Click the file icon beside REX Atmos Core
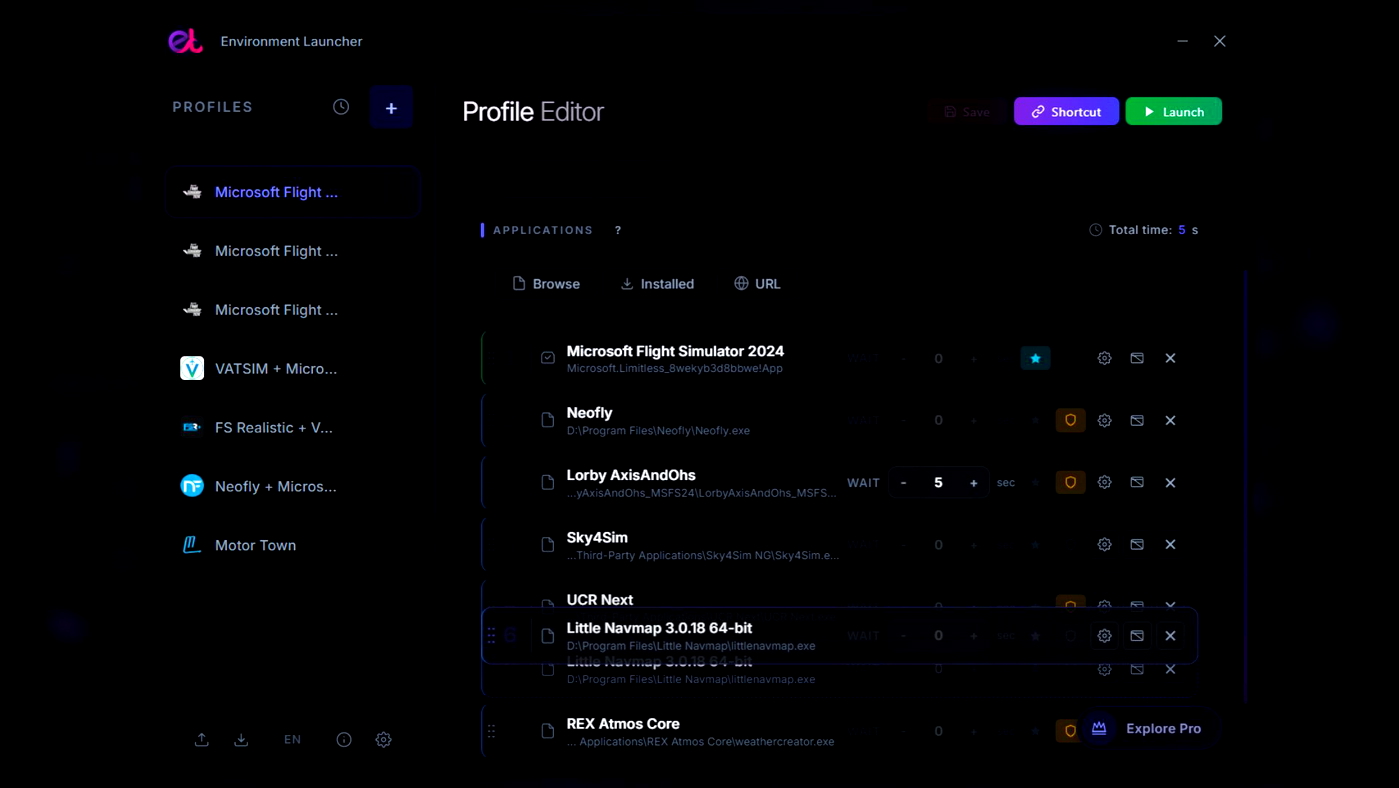Image resolution: width=1399 pixels, height=788 pixels. point(548,731)
